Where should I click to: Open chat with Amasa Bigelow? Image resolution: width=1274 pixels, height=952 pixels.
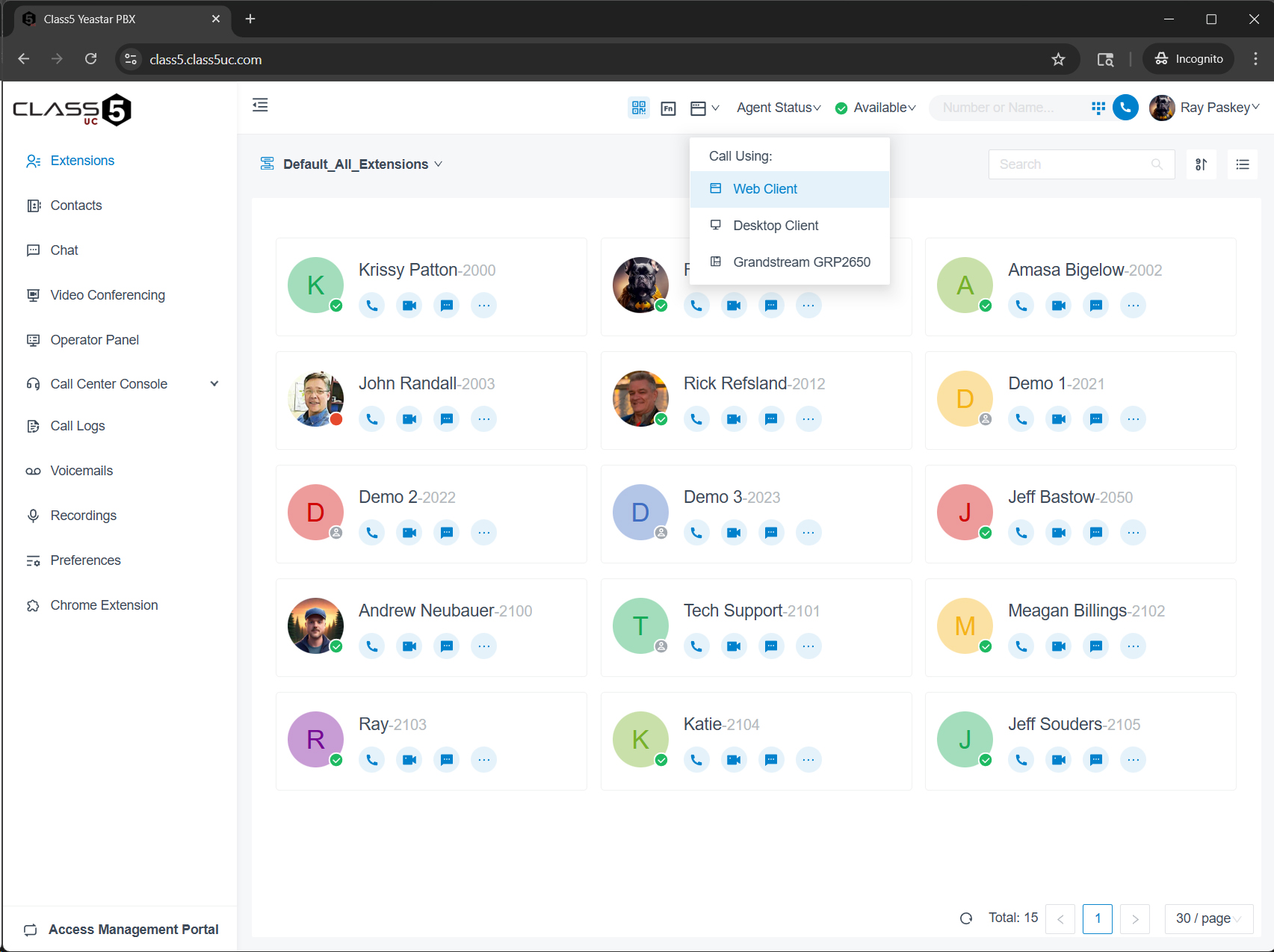pyautogui.click(x=1095, y=305)
